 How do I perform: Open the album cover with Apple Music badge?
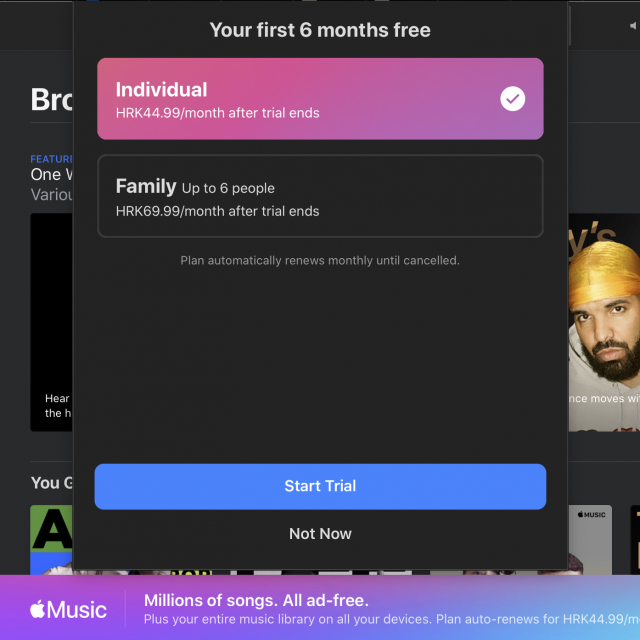coord(590,540)
